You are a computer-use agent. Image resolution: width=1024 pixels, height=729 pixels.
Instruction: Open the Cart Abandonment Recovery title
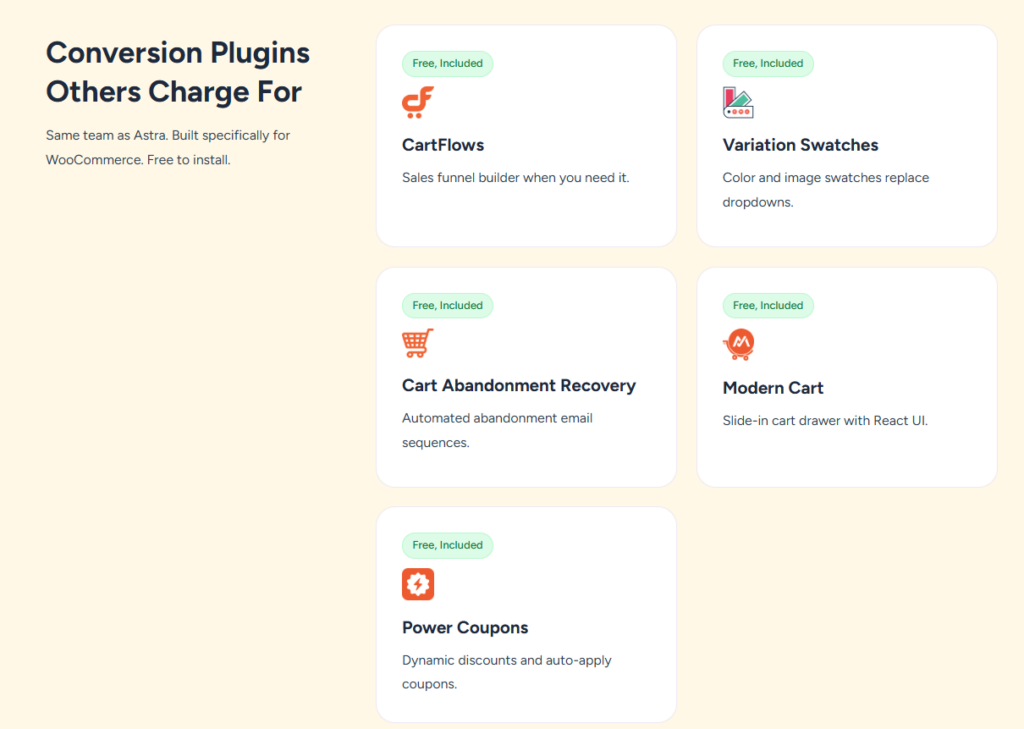tap(519, 386)
